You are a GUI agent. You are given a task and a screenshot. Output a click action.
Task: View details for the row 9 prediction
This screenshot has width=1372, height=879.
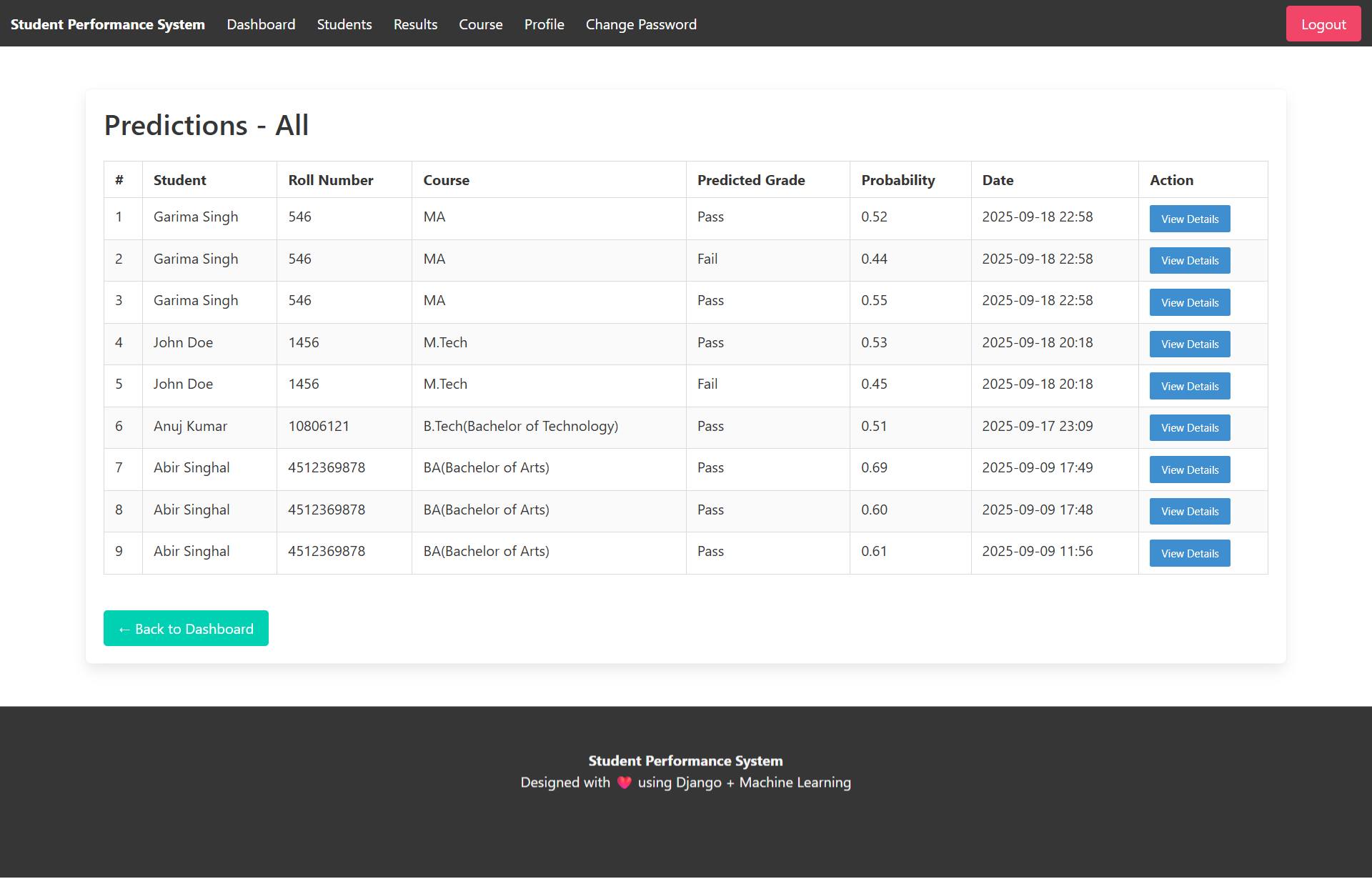pyautogui.click(x=1189, y=553)
